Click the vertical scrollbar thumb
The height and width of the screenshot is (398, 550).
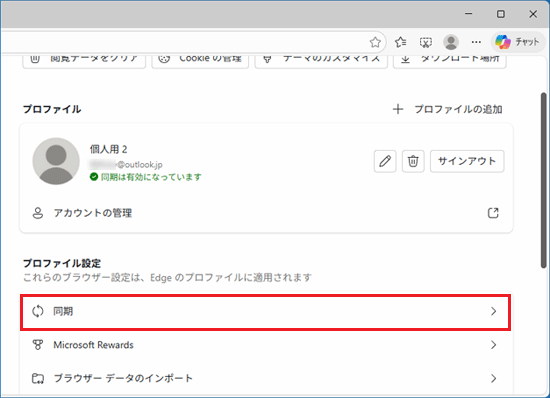pyautogui.click(x=544, y=180)
